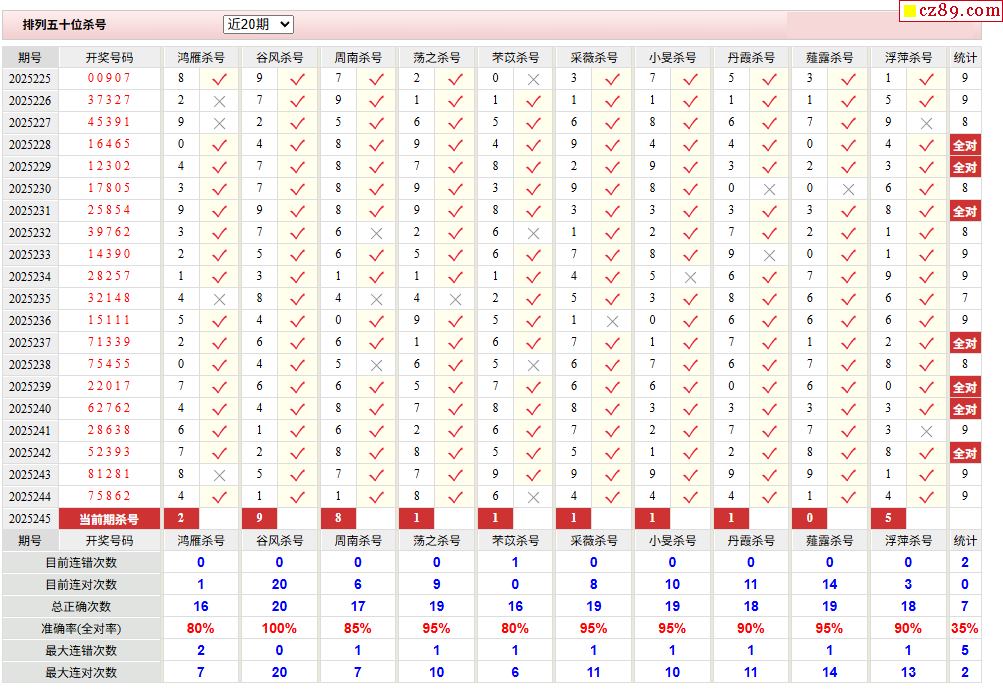Image resolution: width=1003 pixels, height=693 pixels.
Task: Click the red check under 谷风杀号 in row 2025225
Action: point(297,79)
